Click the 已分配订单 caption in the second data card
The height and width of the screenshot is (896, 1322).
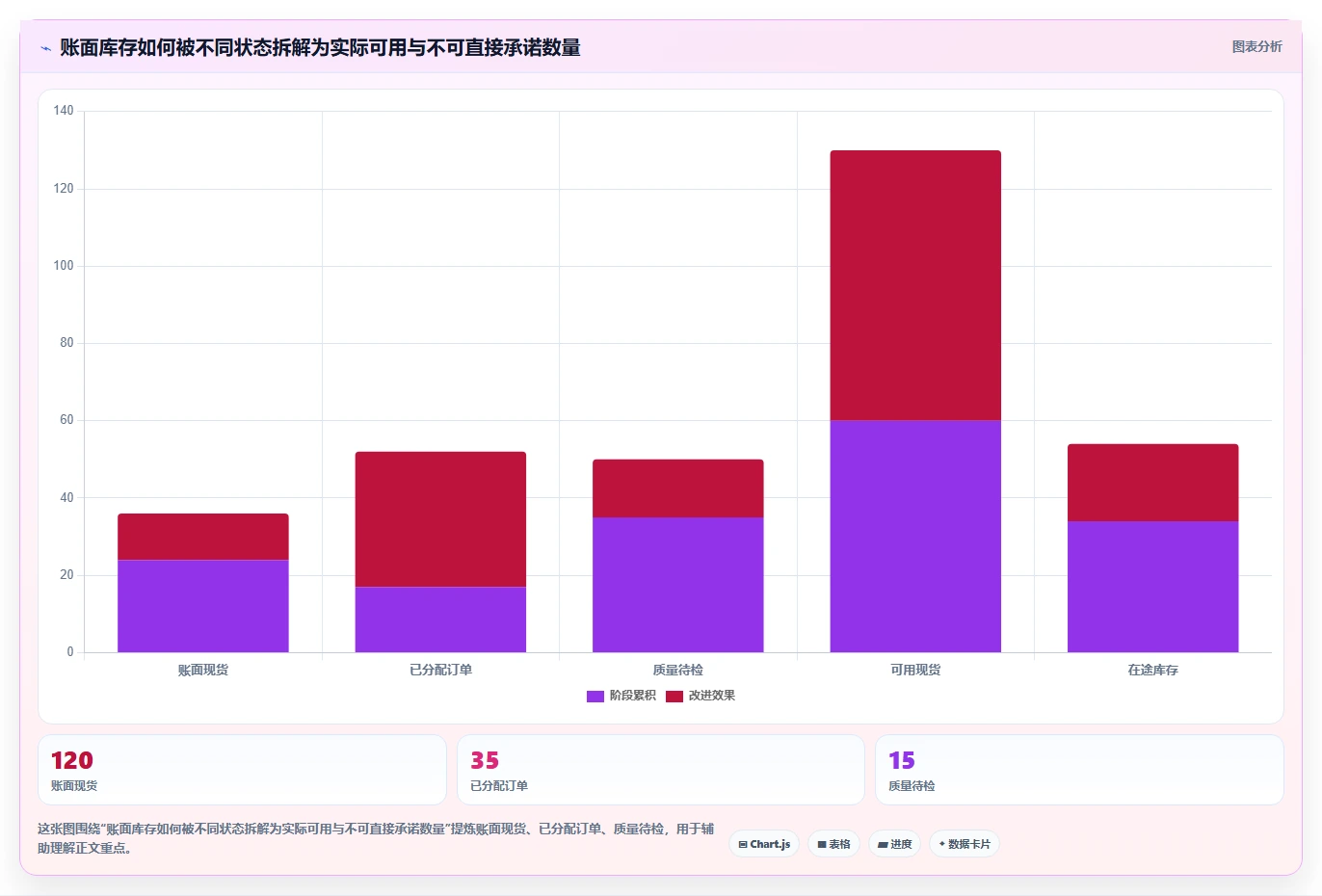[499, 786]
